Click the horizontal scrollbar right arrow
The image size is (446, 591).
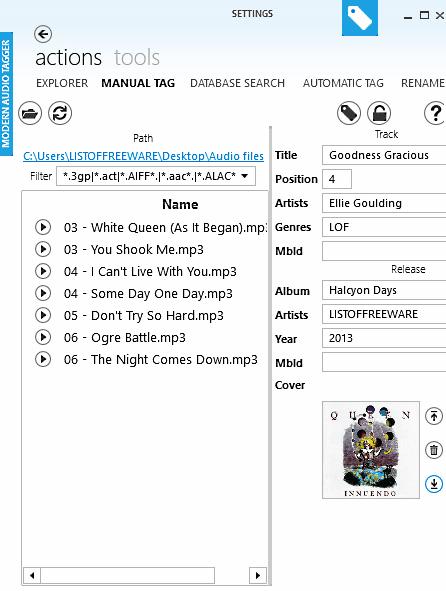(x=258, y=575)
